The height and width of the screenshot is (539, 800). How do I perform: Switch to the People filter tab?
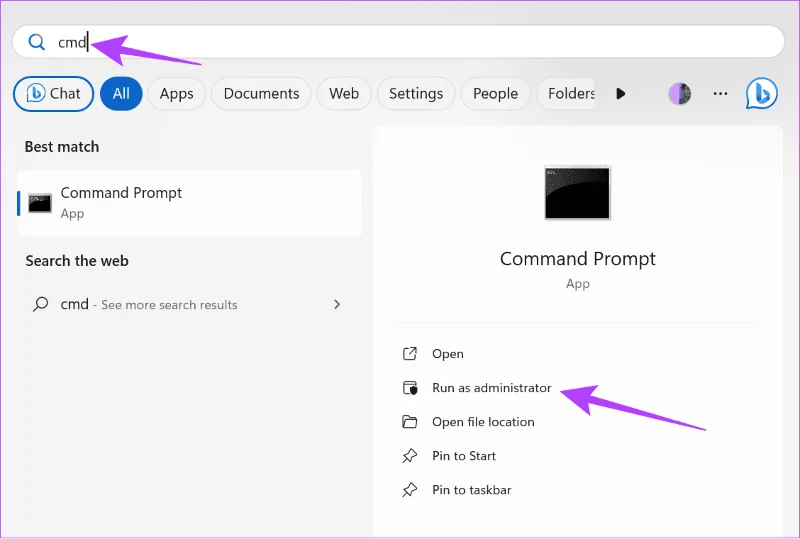point(495,93)
